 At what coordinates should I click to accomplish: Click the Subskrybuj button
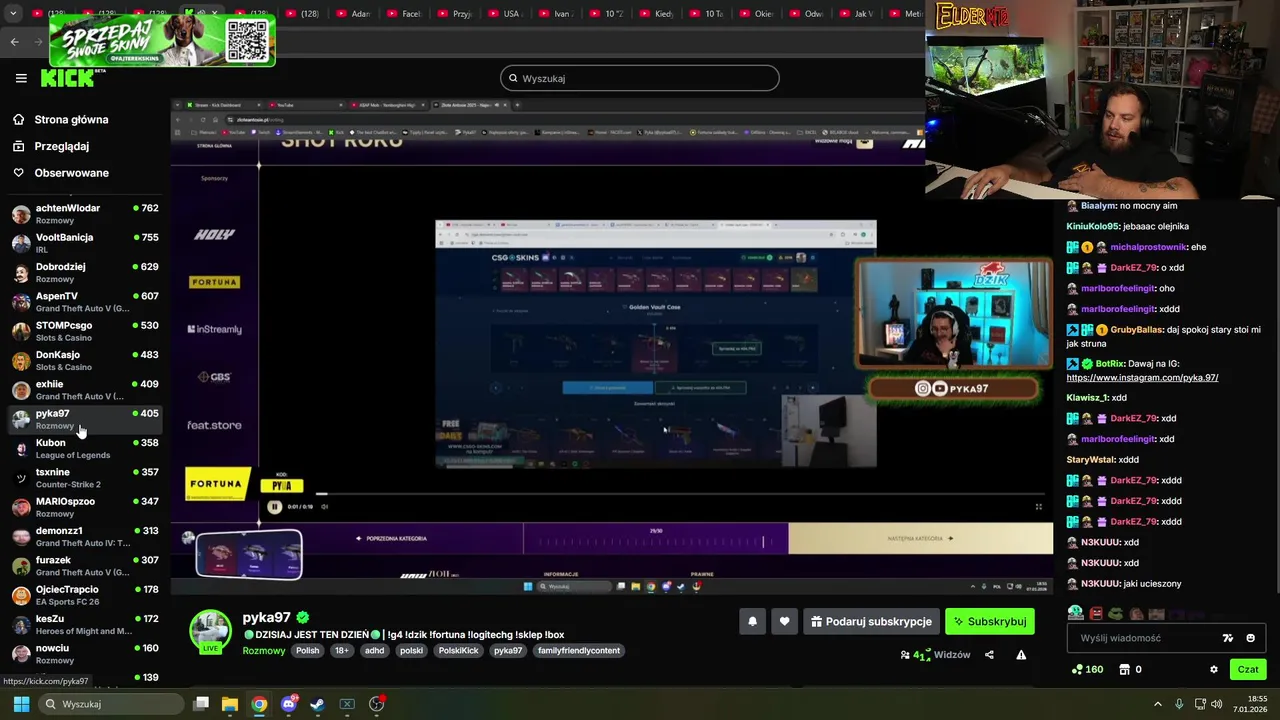pos(990,621)
